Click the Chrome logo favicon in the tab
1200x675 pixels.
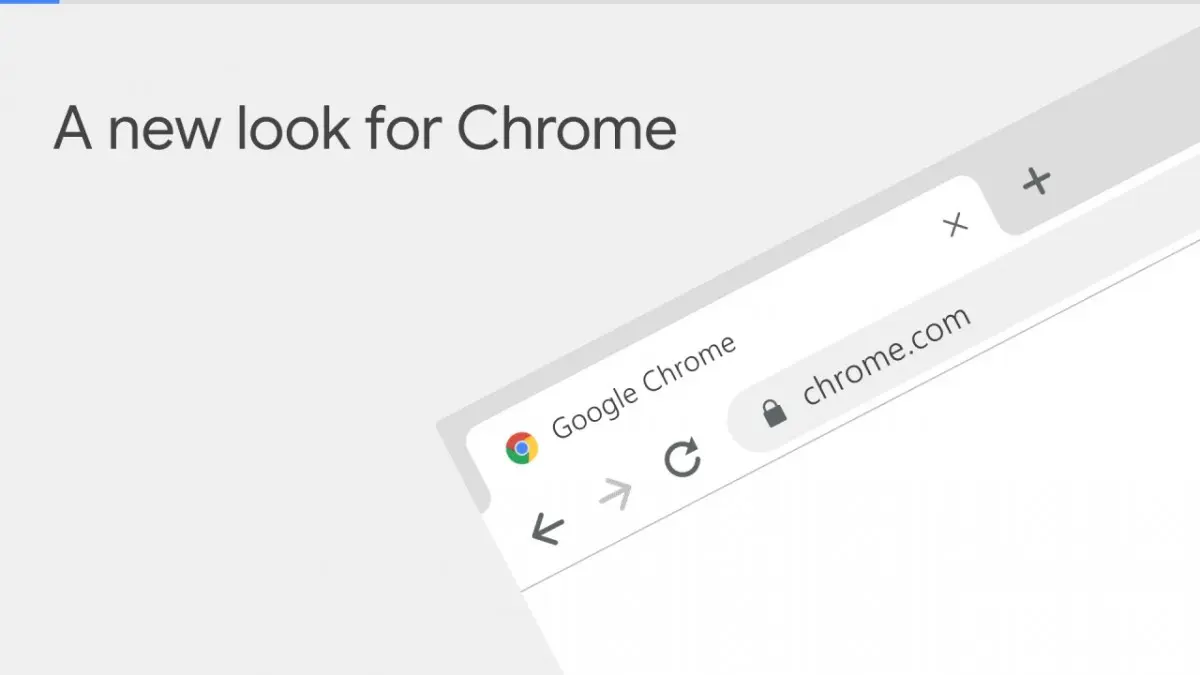(521, 448)
